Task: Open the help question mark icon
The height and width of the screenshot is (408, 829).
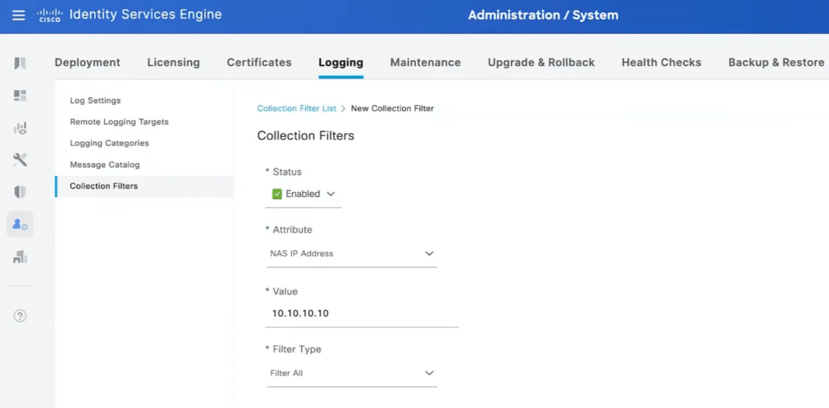Action: coord(20,316)
